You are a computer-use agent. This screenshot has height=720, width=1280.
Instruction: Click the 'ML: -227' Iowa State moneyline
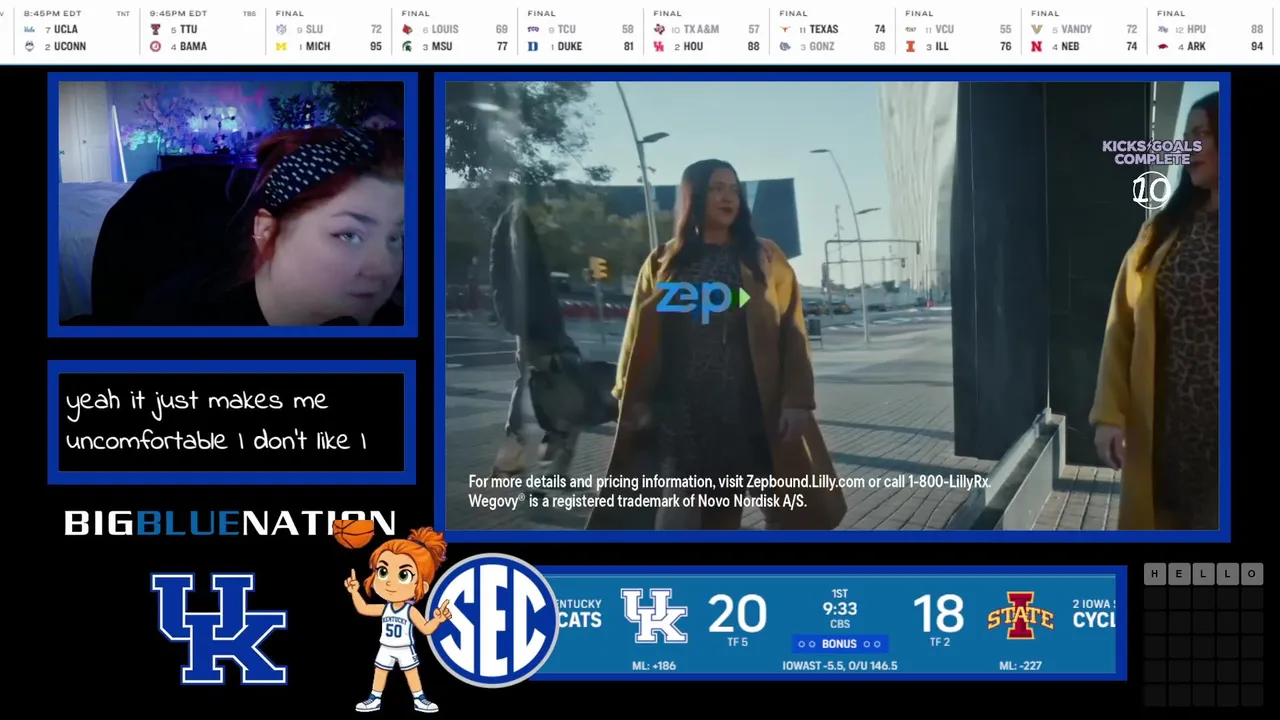(x=1021, y=665)
